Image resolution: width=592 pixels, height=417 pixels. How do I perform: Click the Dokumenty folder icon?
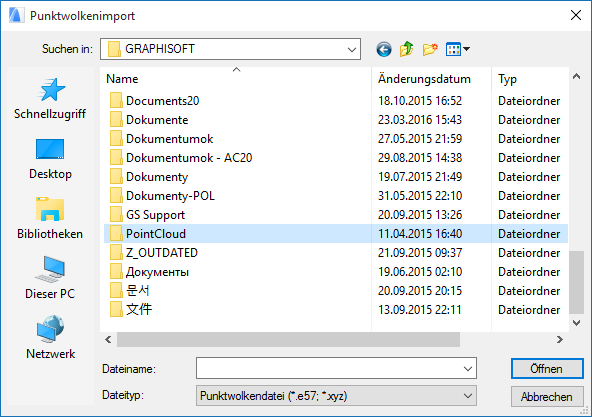tap(116, 177)
